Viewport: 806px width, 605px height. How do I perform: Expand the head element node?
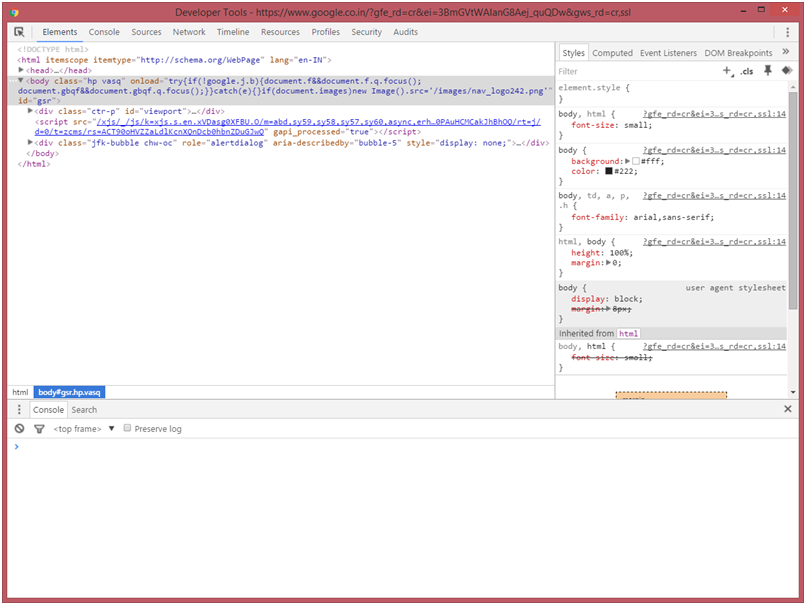tap(21, 70)
